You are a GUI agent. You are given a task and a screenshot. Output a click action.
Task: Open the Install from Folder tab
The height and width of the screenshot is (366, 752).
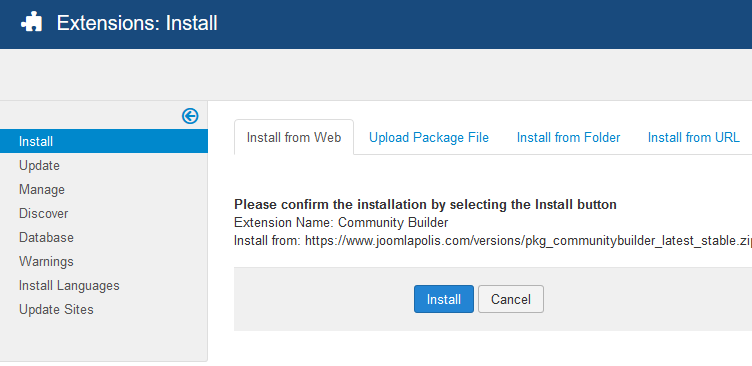pos(568,138)
